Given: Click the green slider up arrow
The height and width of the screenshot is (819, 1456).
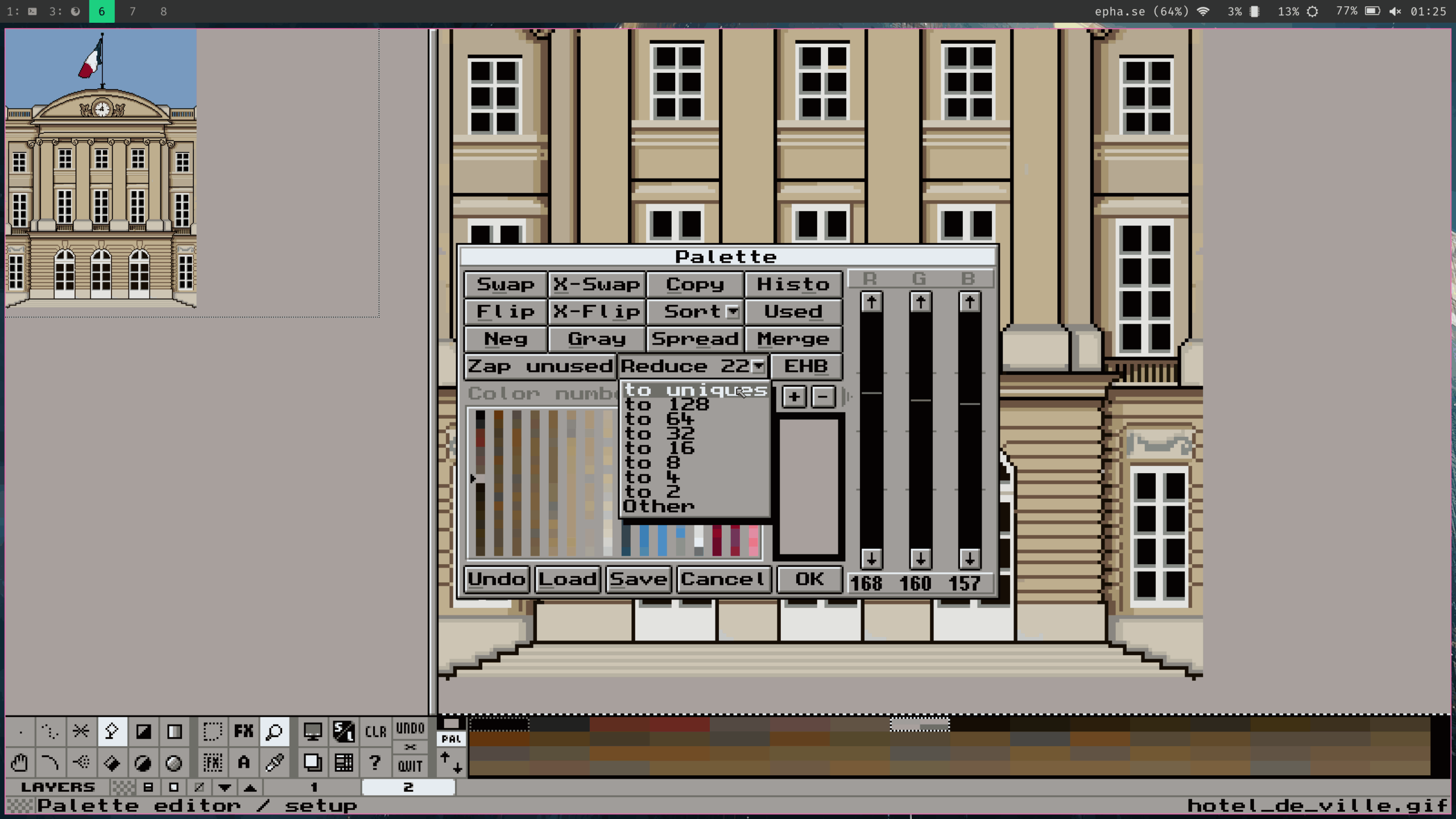Looking at the screenshot, I should [x=921, y=302].
